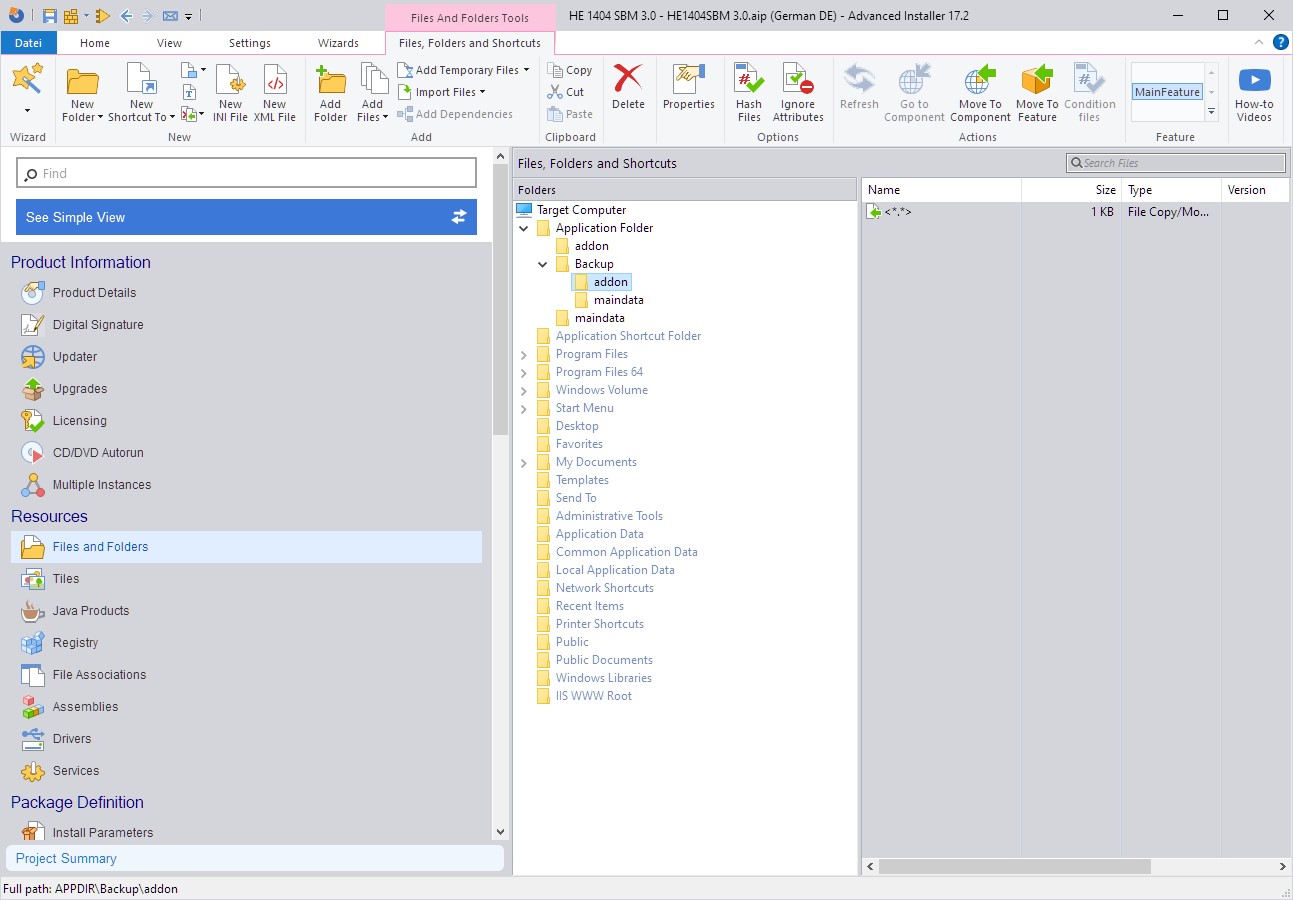This screenshot has height=900, width=1293.
Task: Open Digital Signature page
Action: pyautogui.click(x=98, y=325)
